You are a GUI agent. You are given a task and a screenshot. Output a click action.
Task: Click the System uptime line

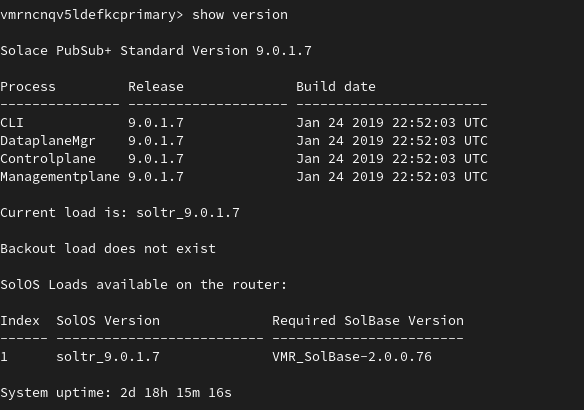[116, 393]
